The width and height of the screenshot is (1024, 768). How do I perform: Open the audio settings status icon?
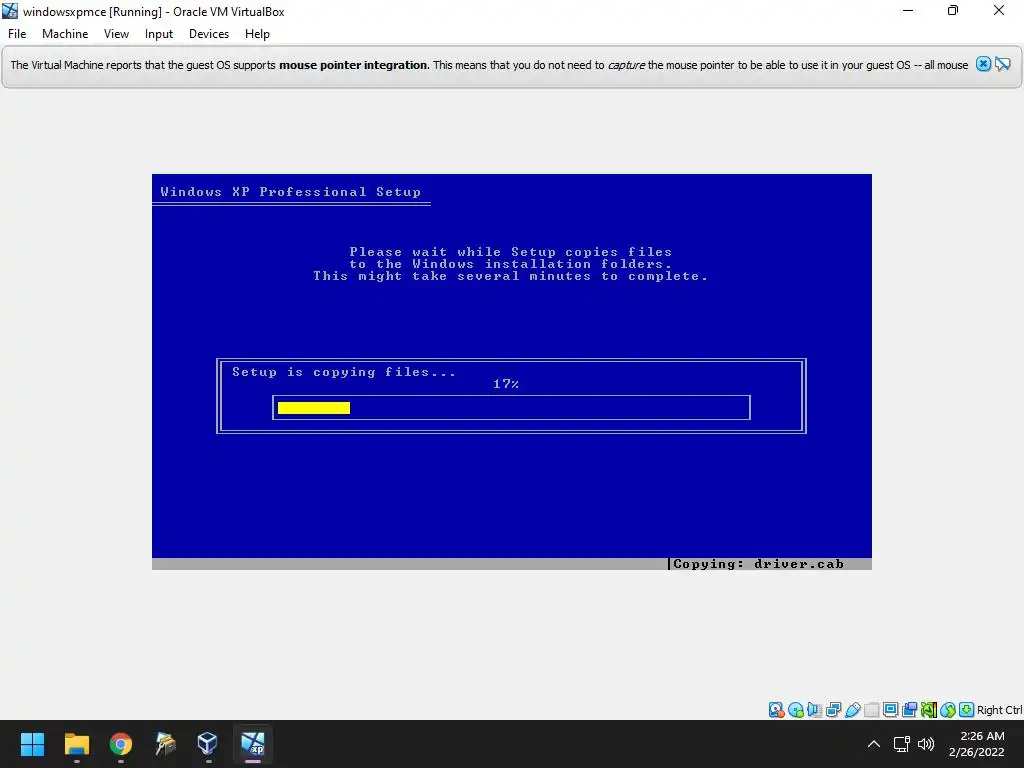814,710
